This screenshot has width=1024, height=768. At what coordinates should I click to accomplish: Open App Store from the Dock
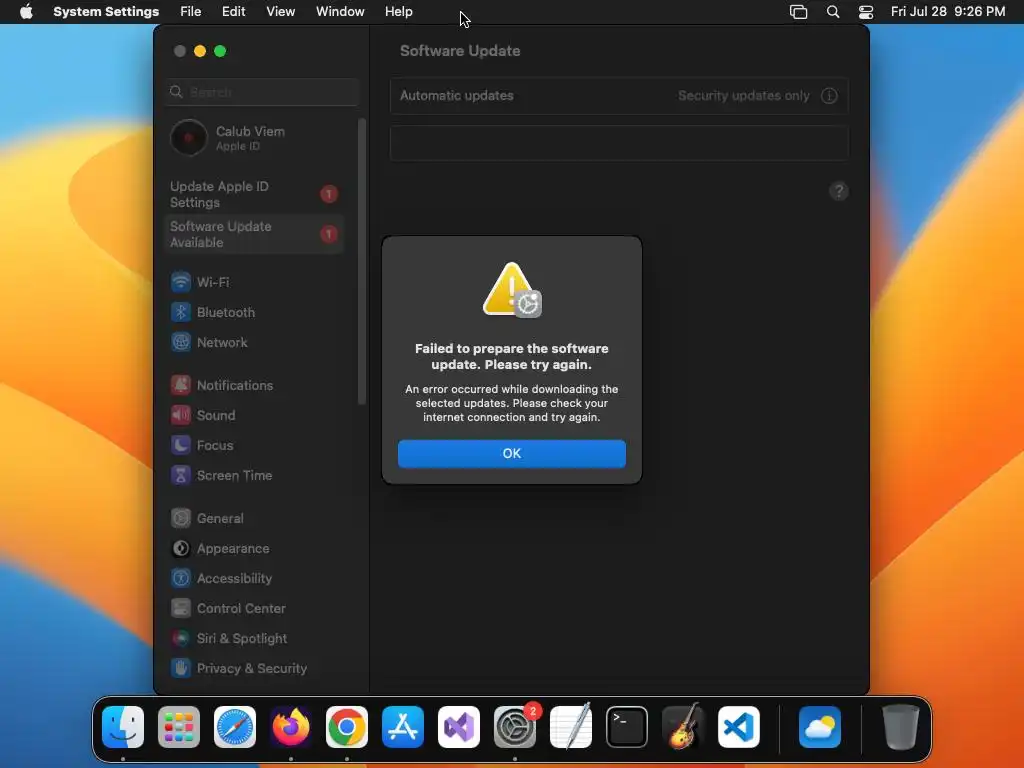(x=403, y=727)
